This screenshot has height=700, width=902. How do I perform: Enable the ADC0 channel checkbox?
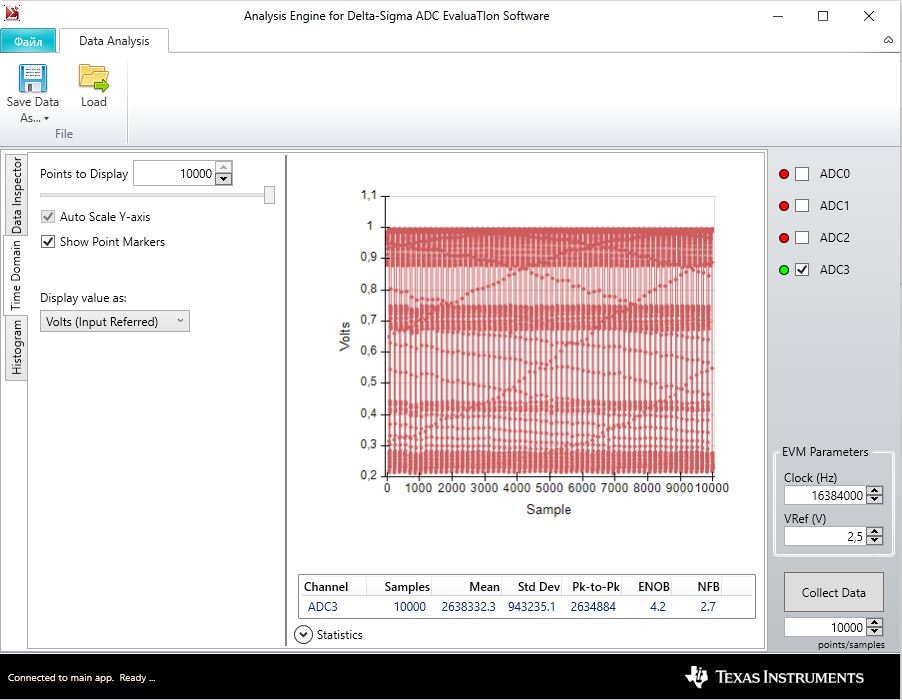click(802, 174)
